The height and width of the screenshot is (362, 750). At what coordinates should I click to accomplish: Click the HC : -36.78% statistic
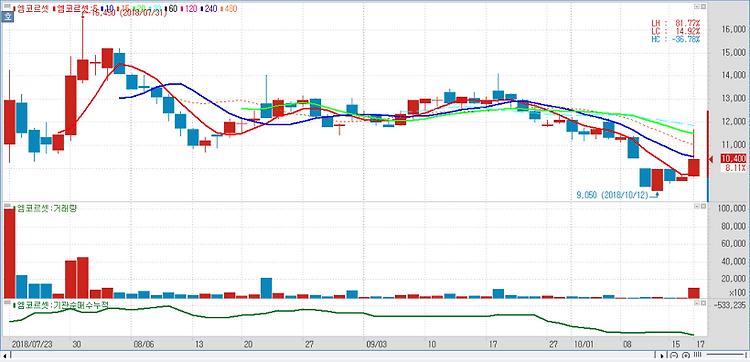tap(676, 39)
